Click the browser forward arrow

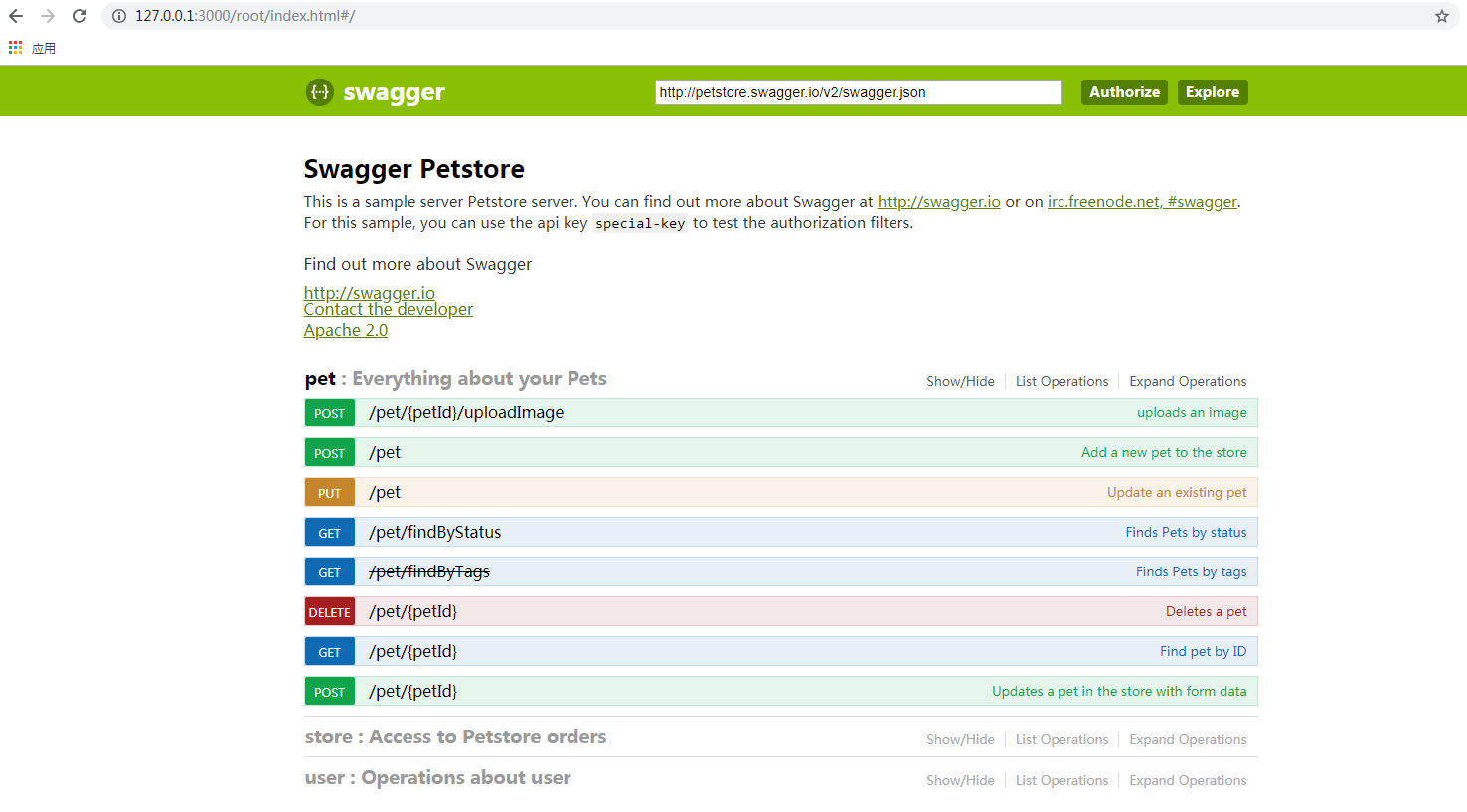(48, 16)
